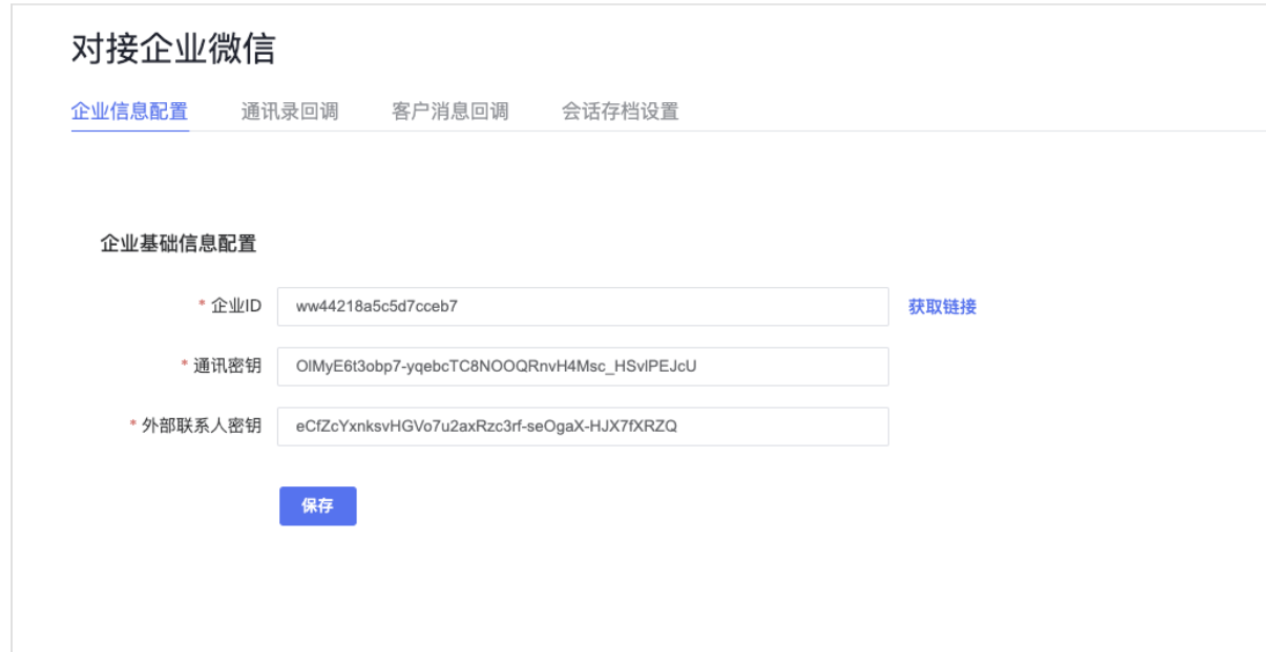Click the 通讯密钥 input field
This screenshot has width=1266, height=652.
coord(583,366)
